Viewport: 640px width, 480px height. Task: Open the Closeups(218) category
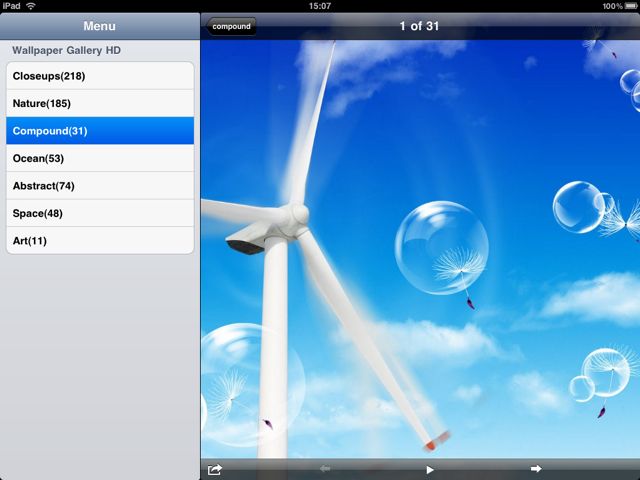point(100,76)
